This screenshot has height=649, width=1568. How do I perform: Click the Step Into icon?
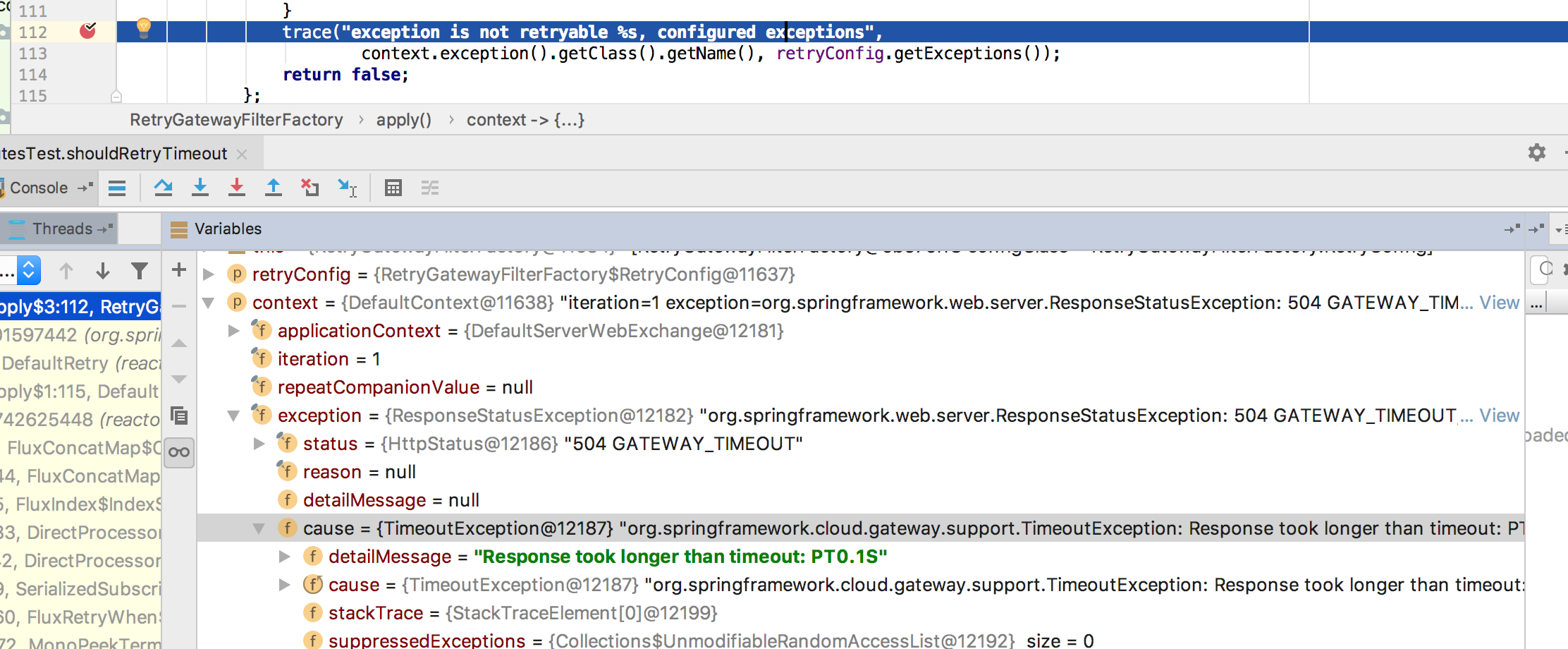200,188
